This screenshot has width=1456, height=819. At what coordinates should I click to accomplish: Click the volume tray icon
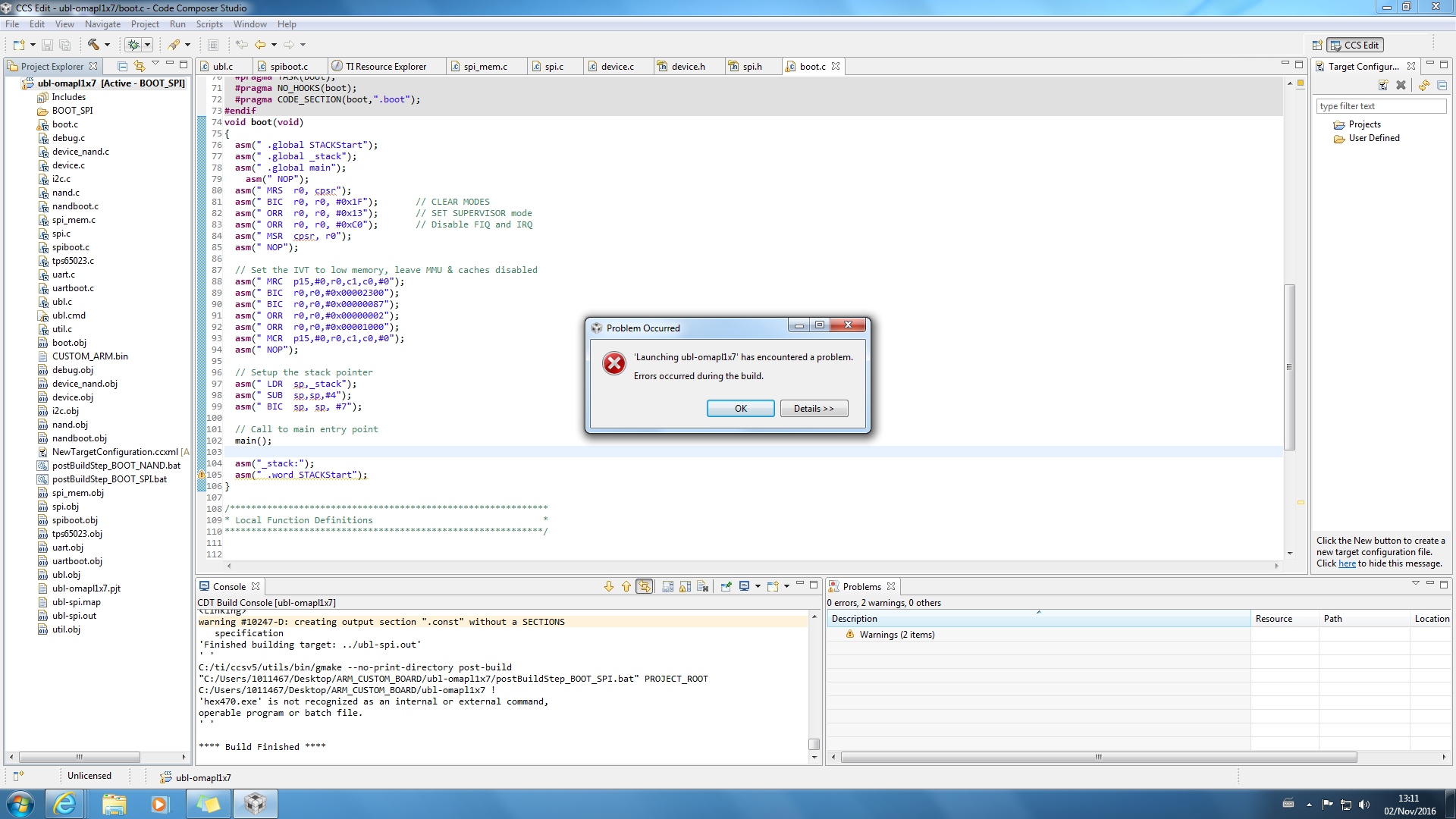pyautogui.click(x=1364, y=805)
